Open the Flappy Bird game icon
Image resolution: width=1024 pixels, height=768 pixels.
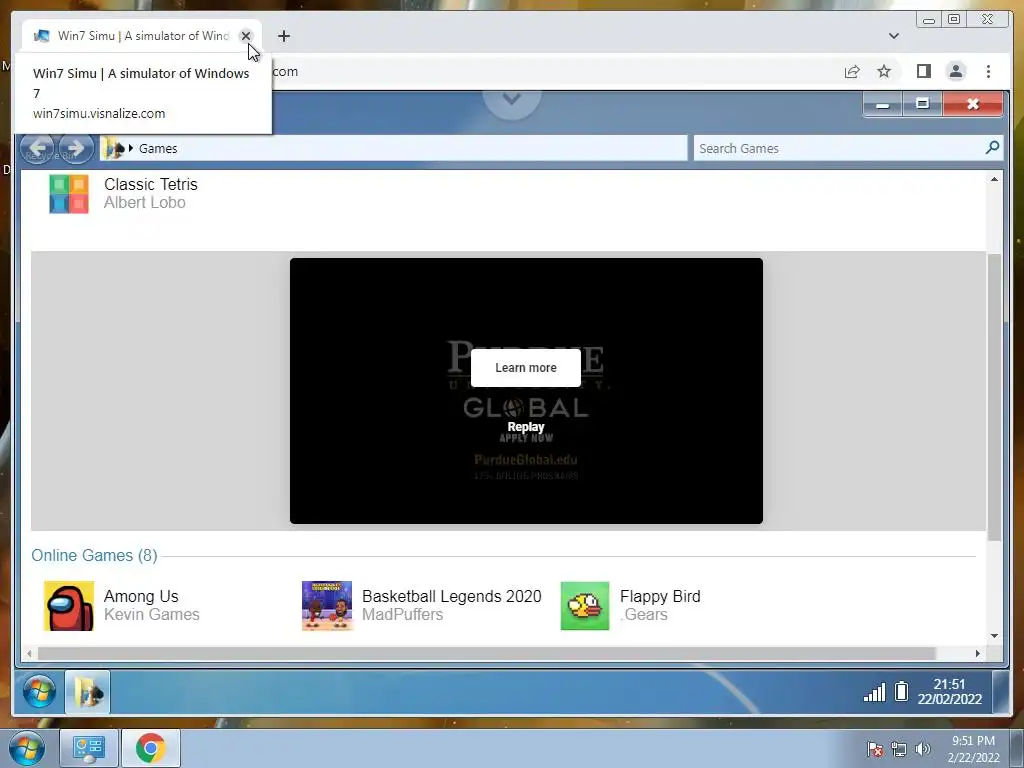(585, 606)
